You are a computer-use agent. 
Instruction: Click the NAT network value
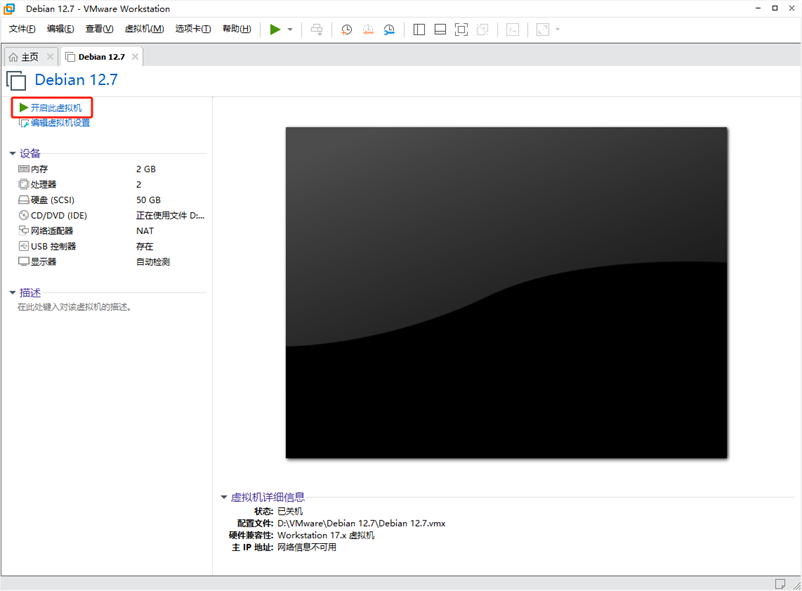[145, 231]
